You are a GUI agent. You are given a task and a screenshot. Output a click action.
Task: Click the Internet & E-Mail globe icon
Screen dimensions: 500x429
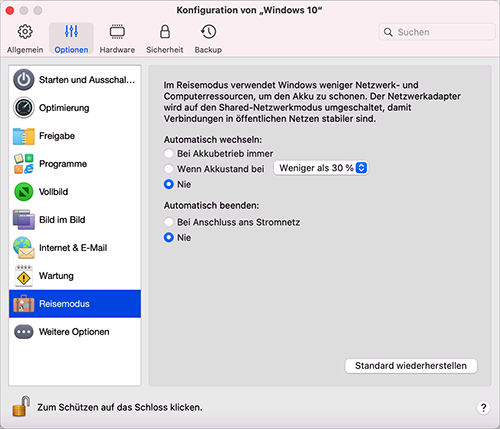24,248
